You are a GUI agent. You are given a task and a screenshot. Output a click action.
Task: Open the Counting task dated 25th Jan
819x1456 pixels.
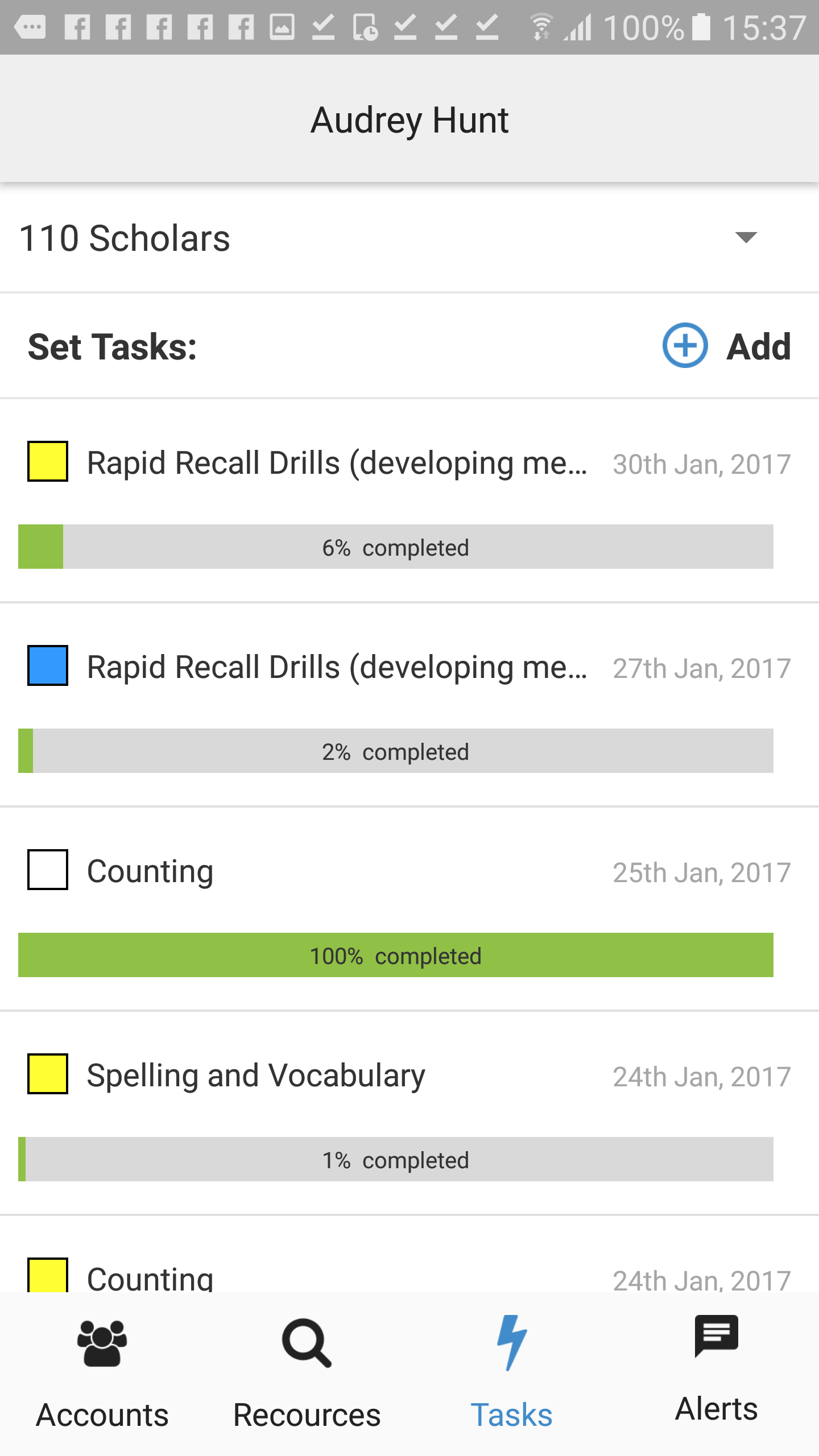pos(150,871)
